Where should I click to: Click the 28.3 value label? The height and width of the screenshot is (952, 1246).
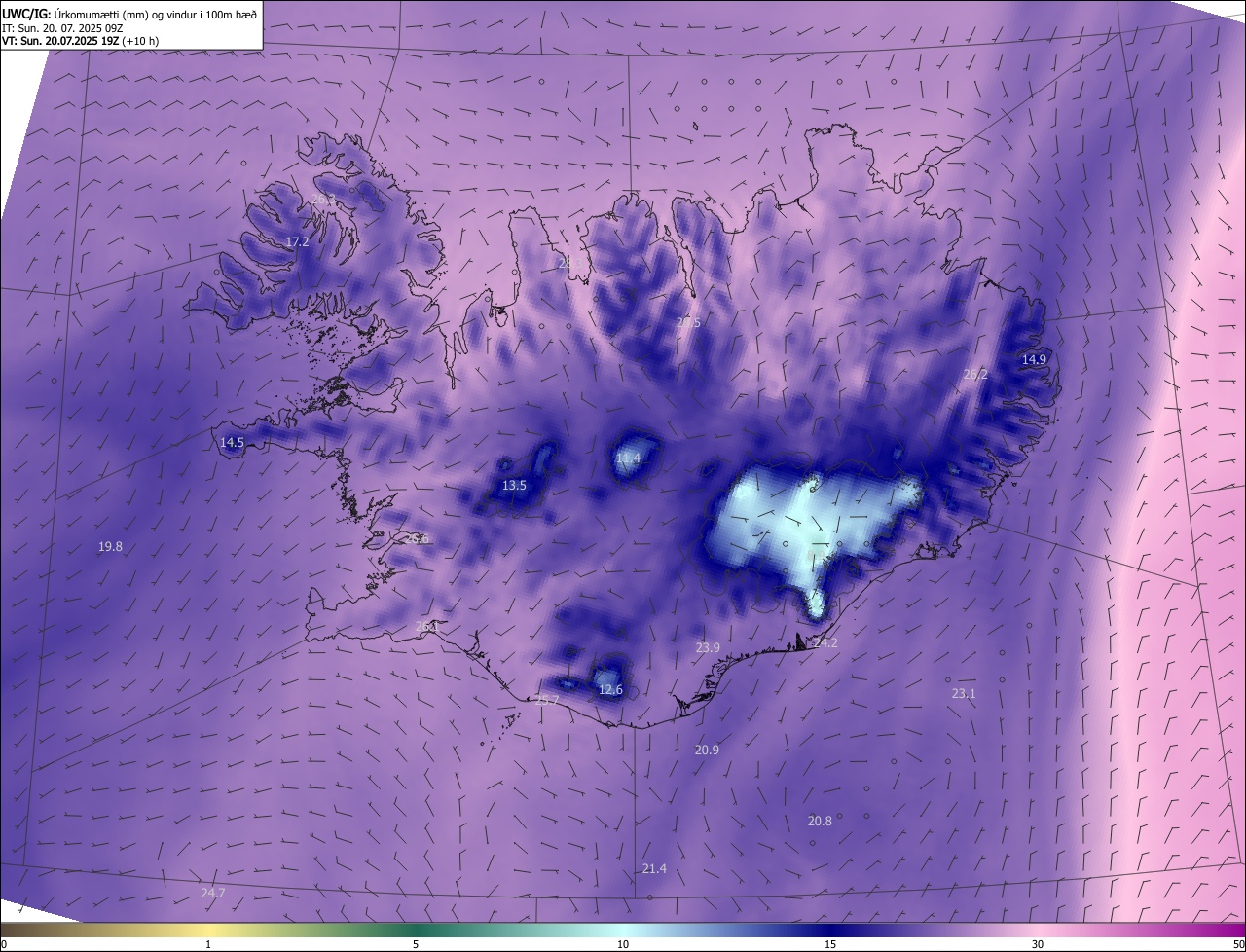click(569, 263)
